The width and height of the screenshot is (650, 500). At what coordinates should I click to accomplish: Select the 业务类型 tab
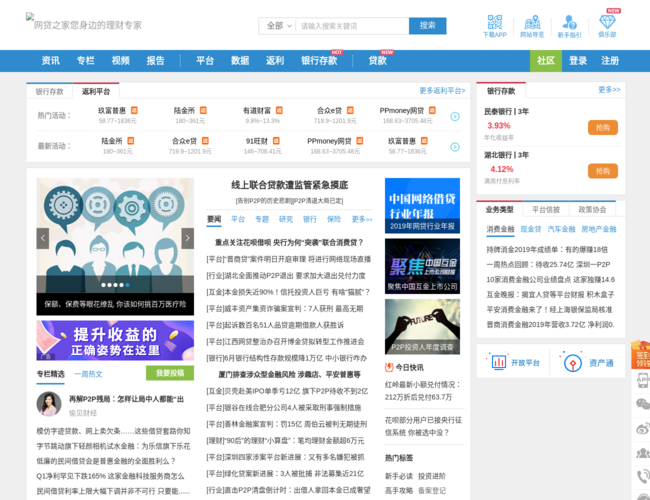(x=500, y=209)
